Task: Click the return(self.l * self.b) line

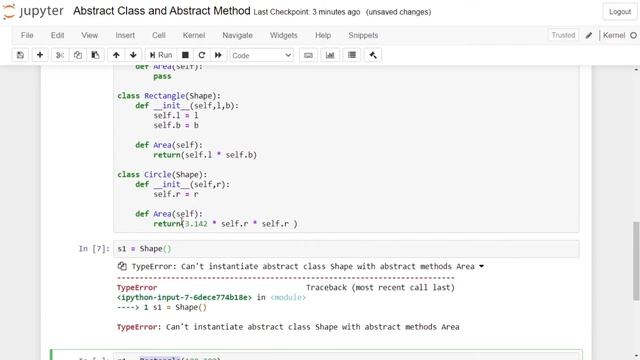Action: click(205, 155)
